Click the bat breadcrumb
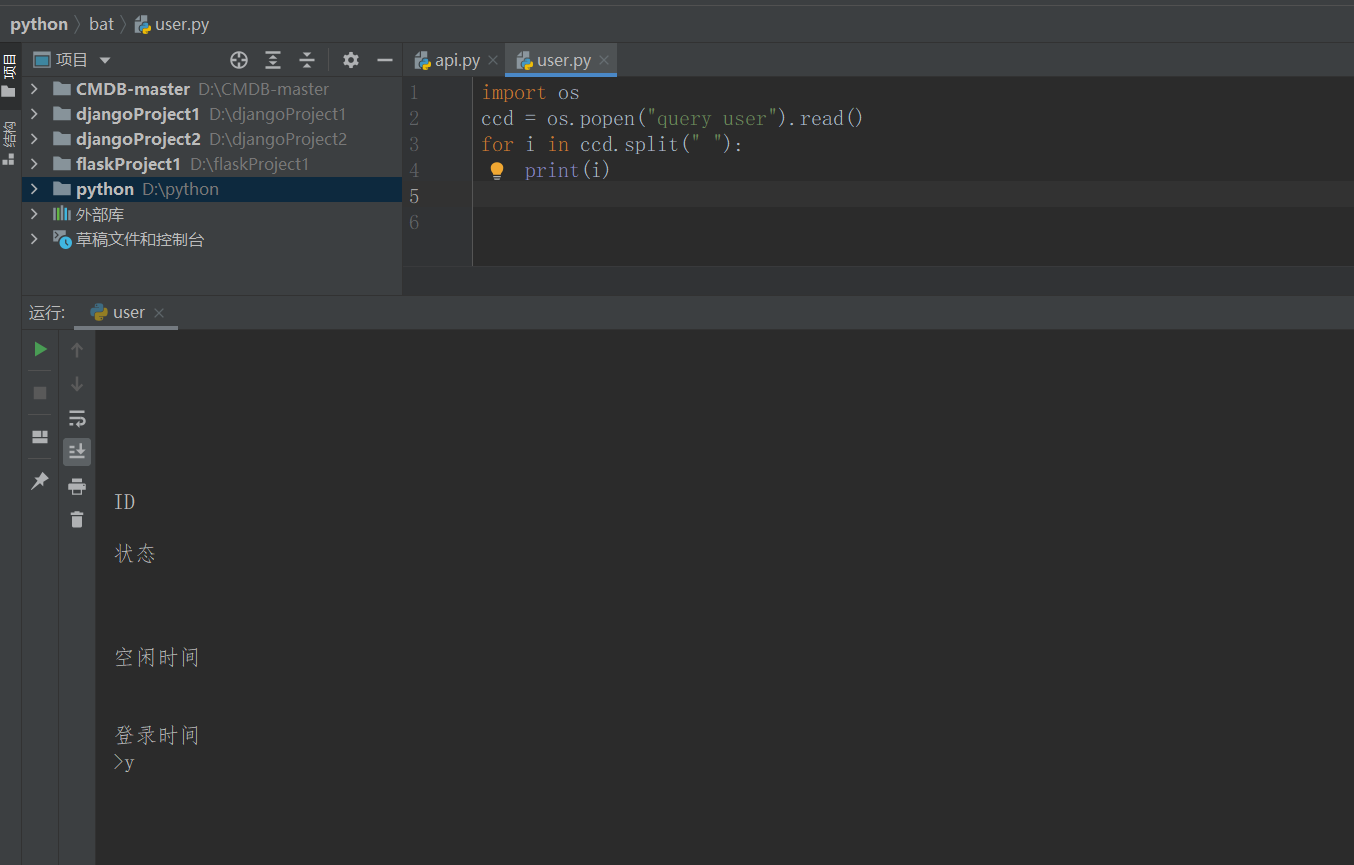 point(101,24)
